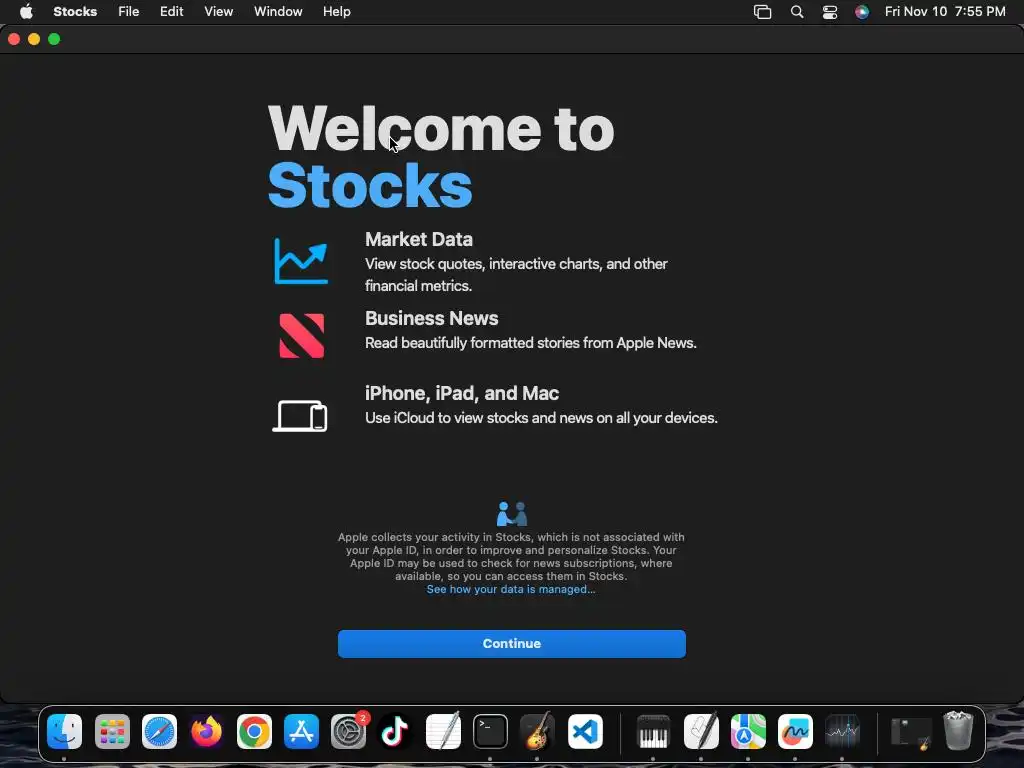Click the Apple News icon
The height and width of the screenshot is (768, 1024).
click(301, 336)
